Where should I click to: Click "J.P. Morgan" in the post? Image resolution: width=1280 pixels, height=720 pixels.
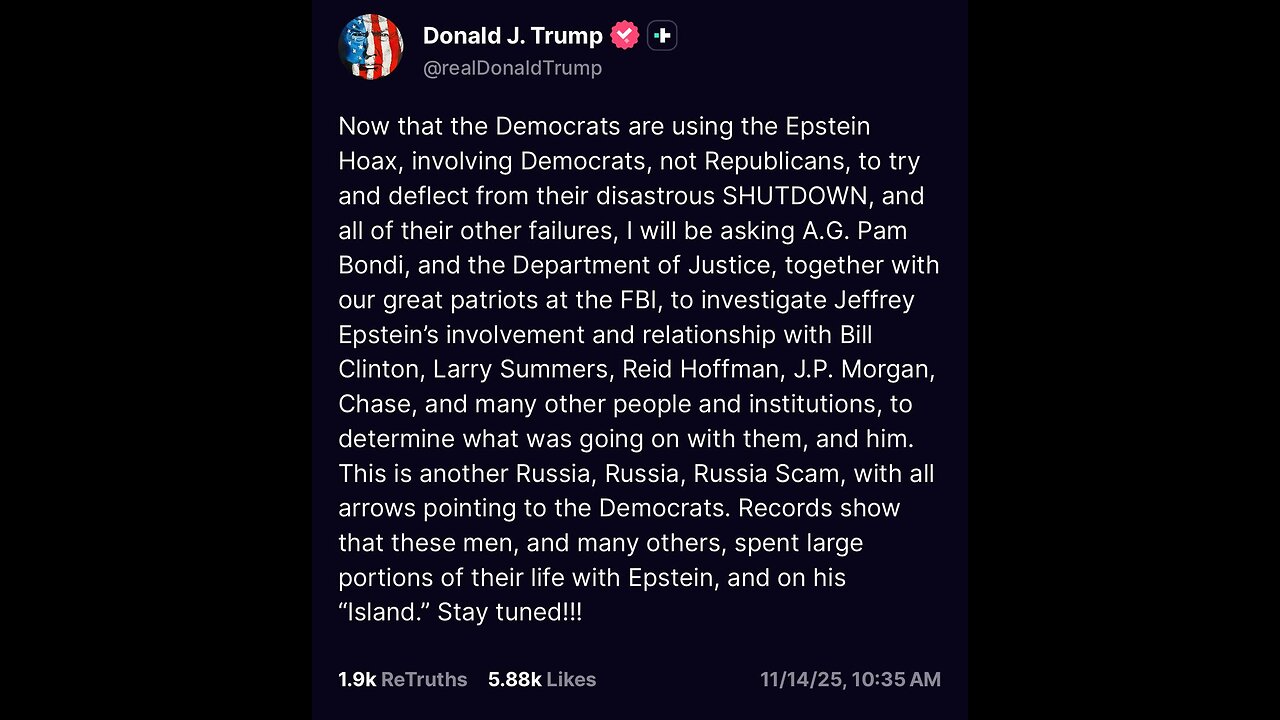(x=861, y=369)
